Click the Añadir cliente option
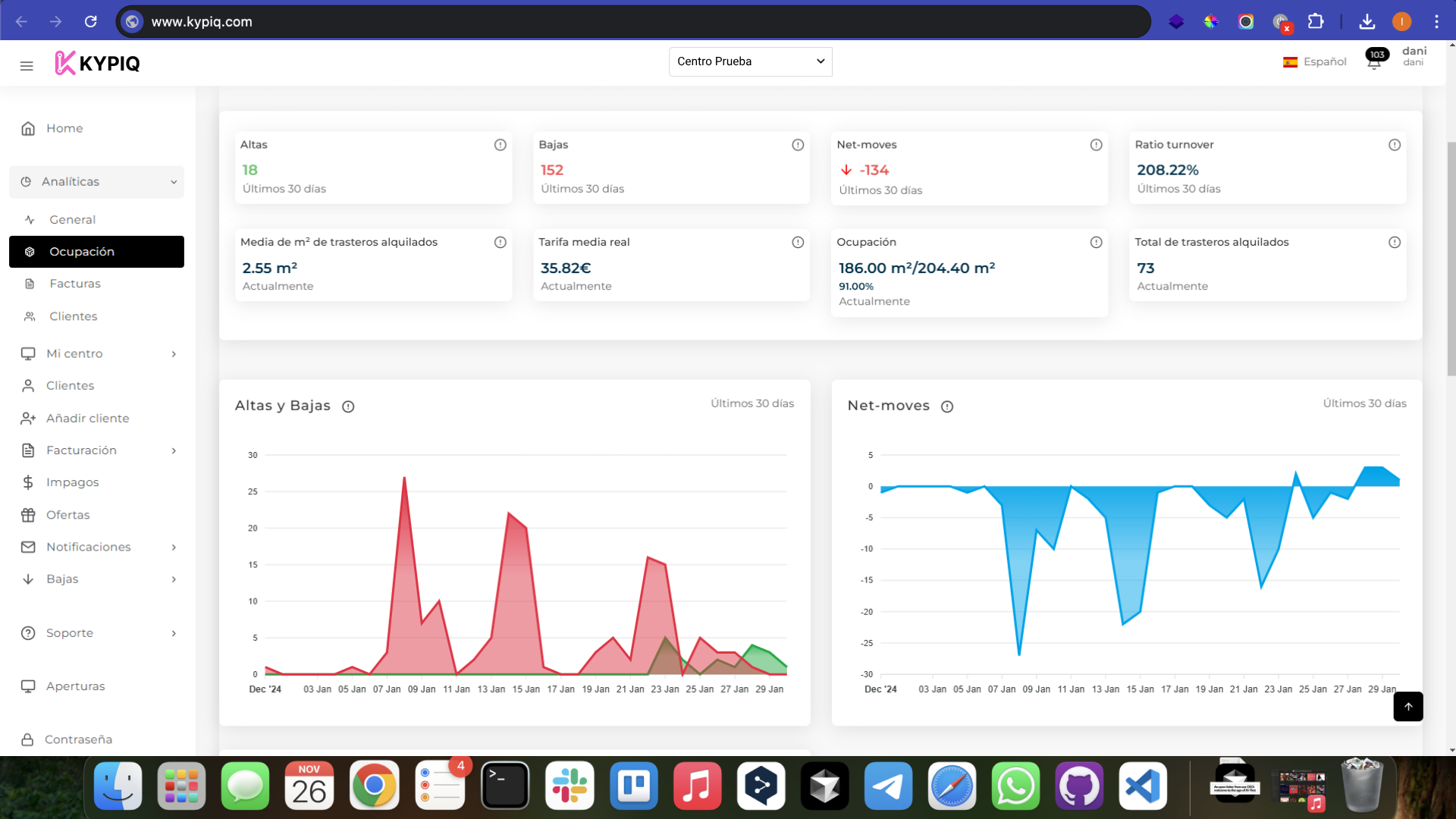1456x819 pixels. pos(88,418)
